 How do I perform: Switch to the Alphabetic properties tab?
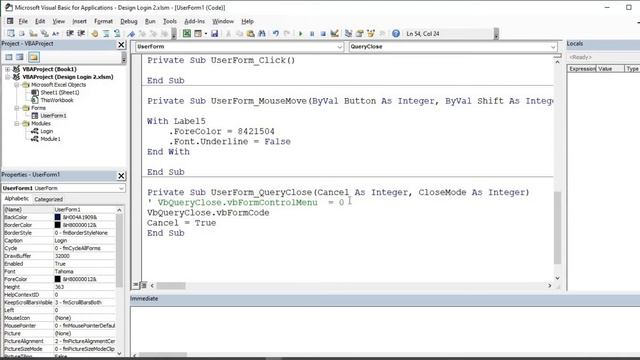point(17,199)
